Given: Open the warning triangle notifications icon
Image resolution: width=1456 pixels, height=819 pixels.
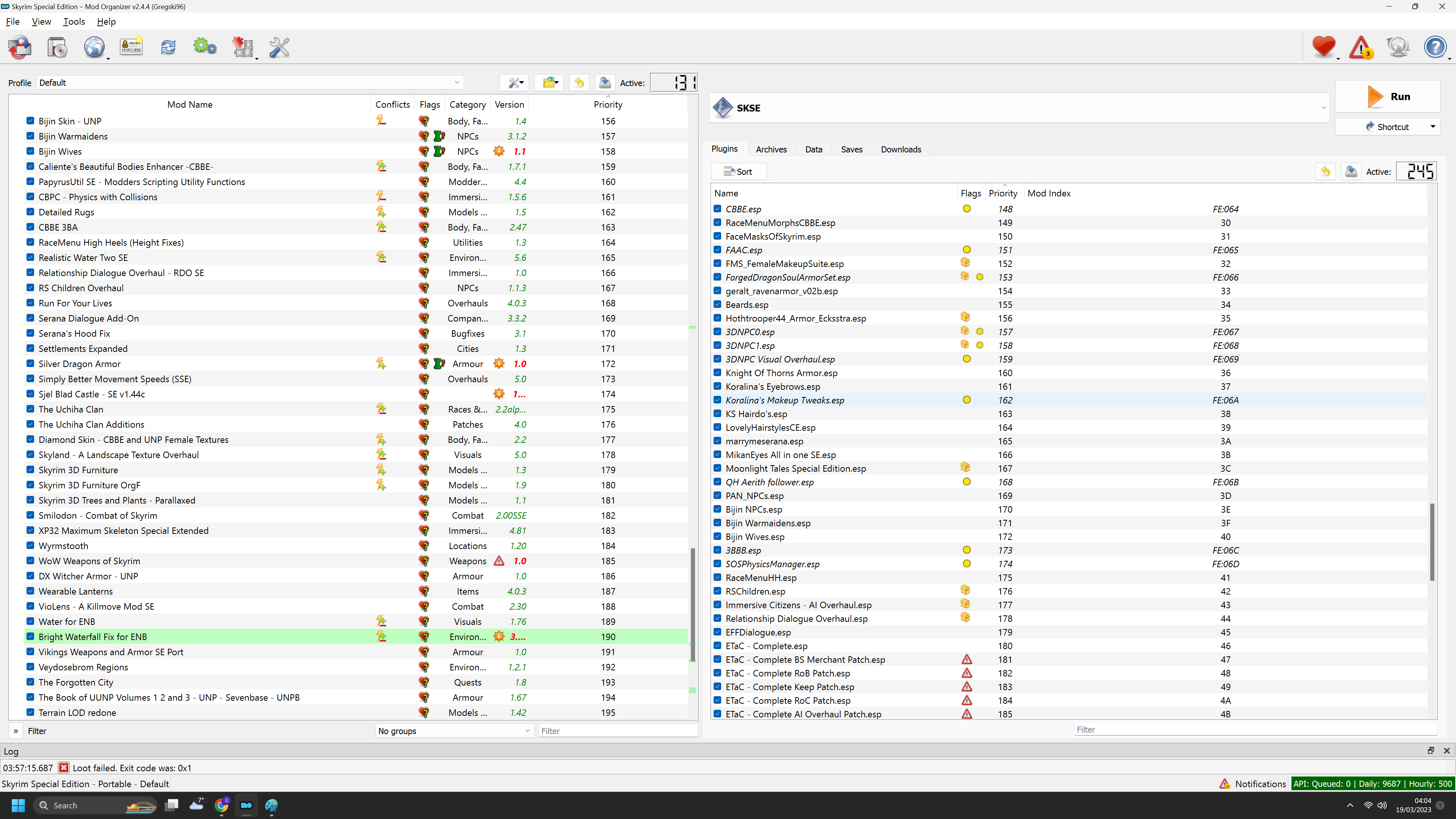Looking at the screenshot, I should click(x=1361, y=47).
